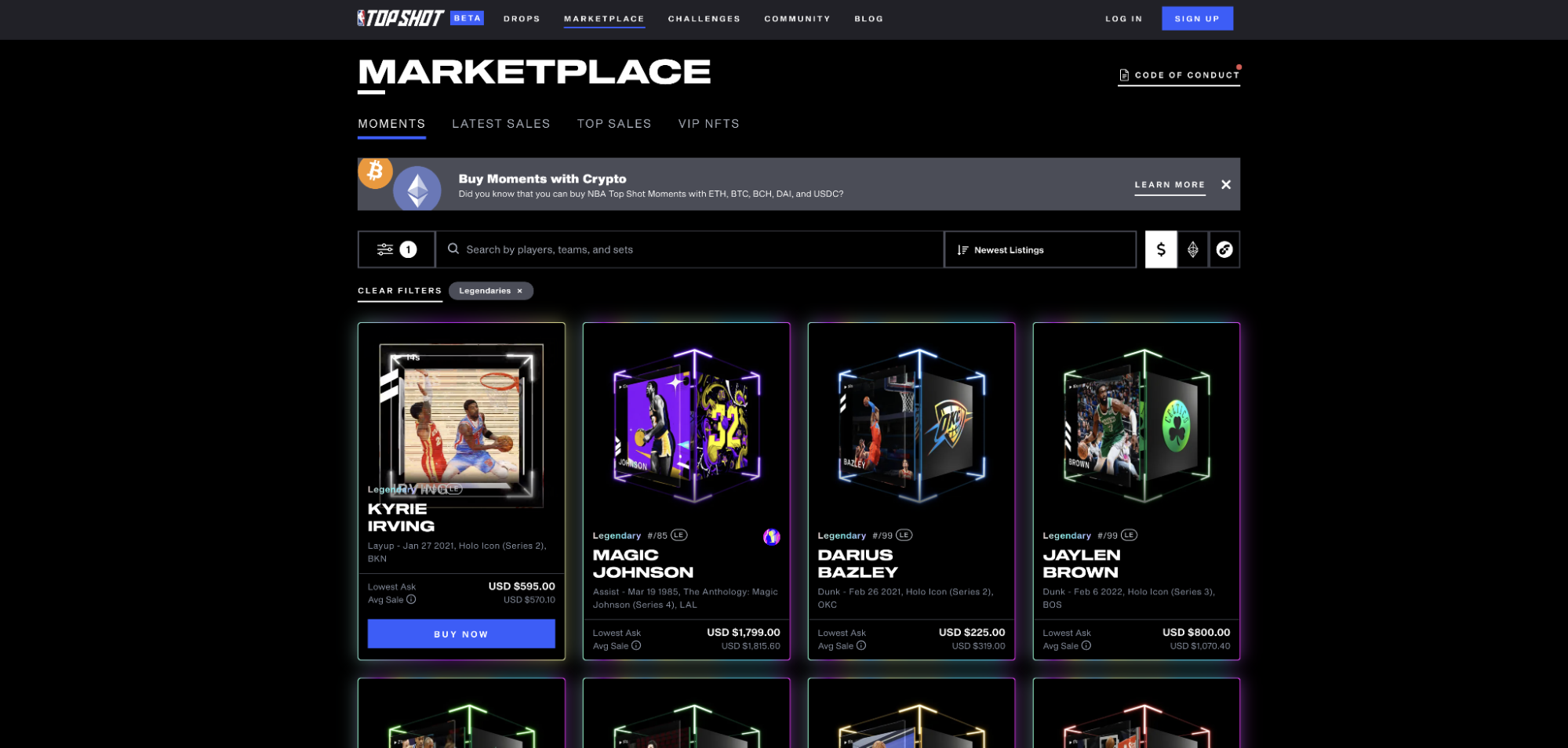Select the US dollar currency toggle

coord(1161,249)
